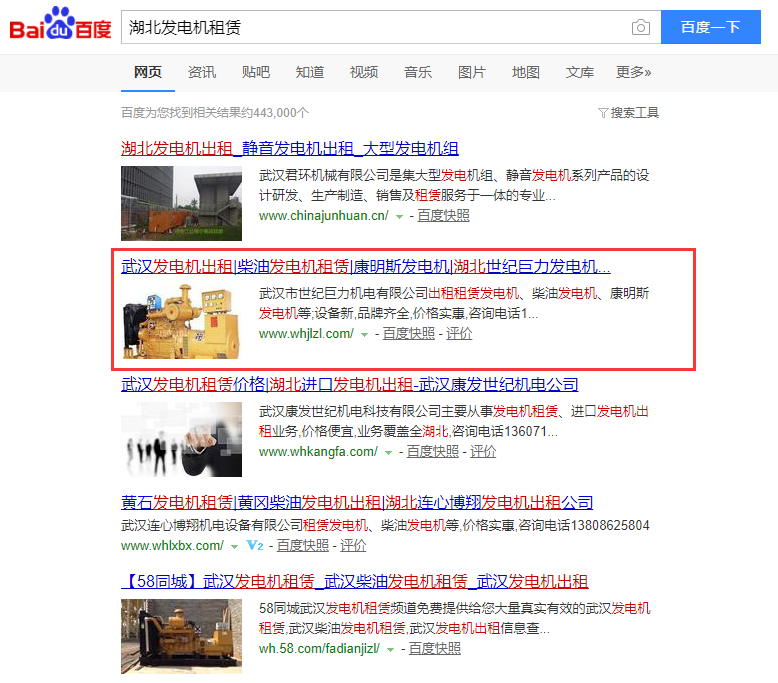
Task: Expand dropdown arrow next to chinajunhuan.cn
Action: 399,216
